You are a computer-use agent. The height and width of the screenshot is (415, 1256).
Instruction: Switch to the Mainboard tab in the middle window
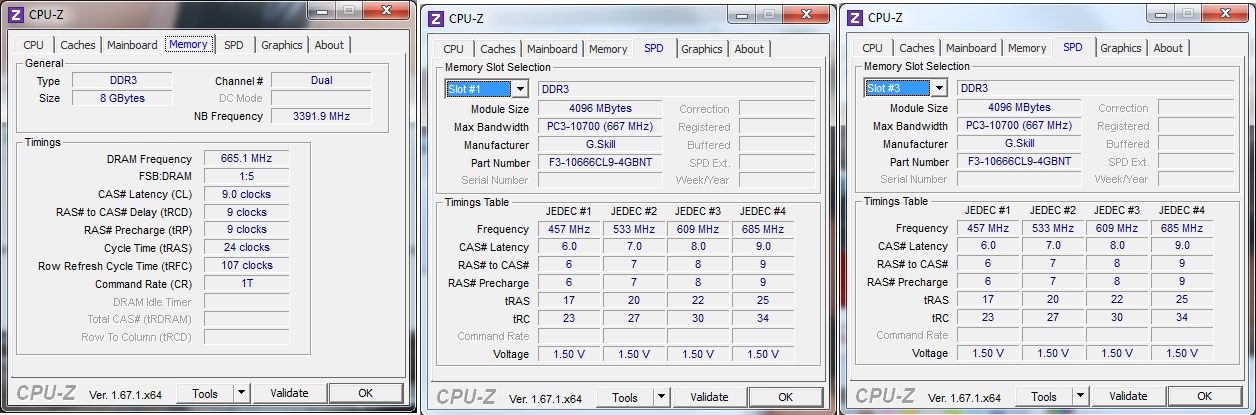[x=552, y=49]
